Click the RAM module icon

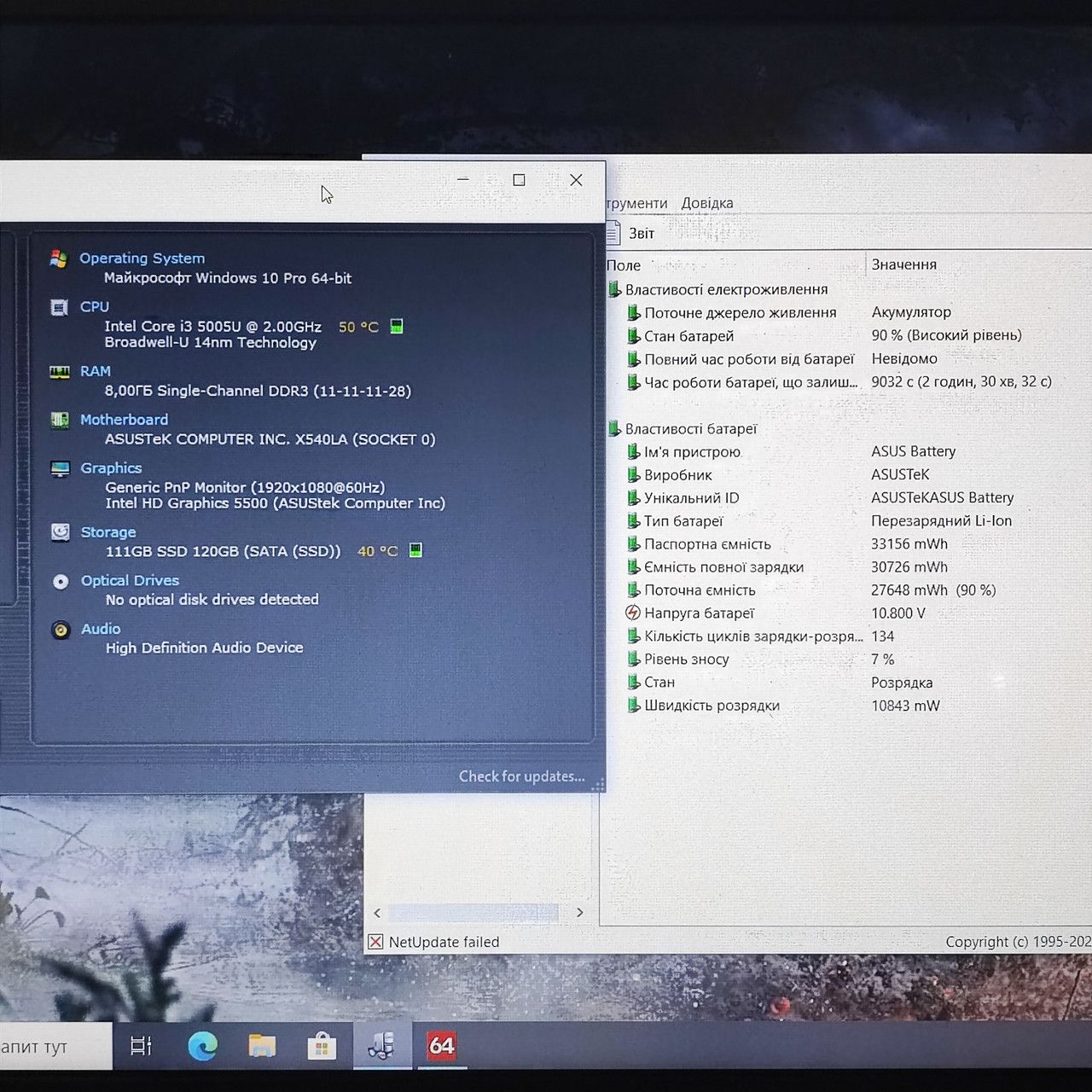coord(59,372)
